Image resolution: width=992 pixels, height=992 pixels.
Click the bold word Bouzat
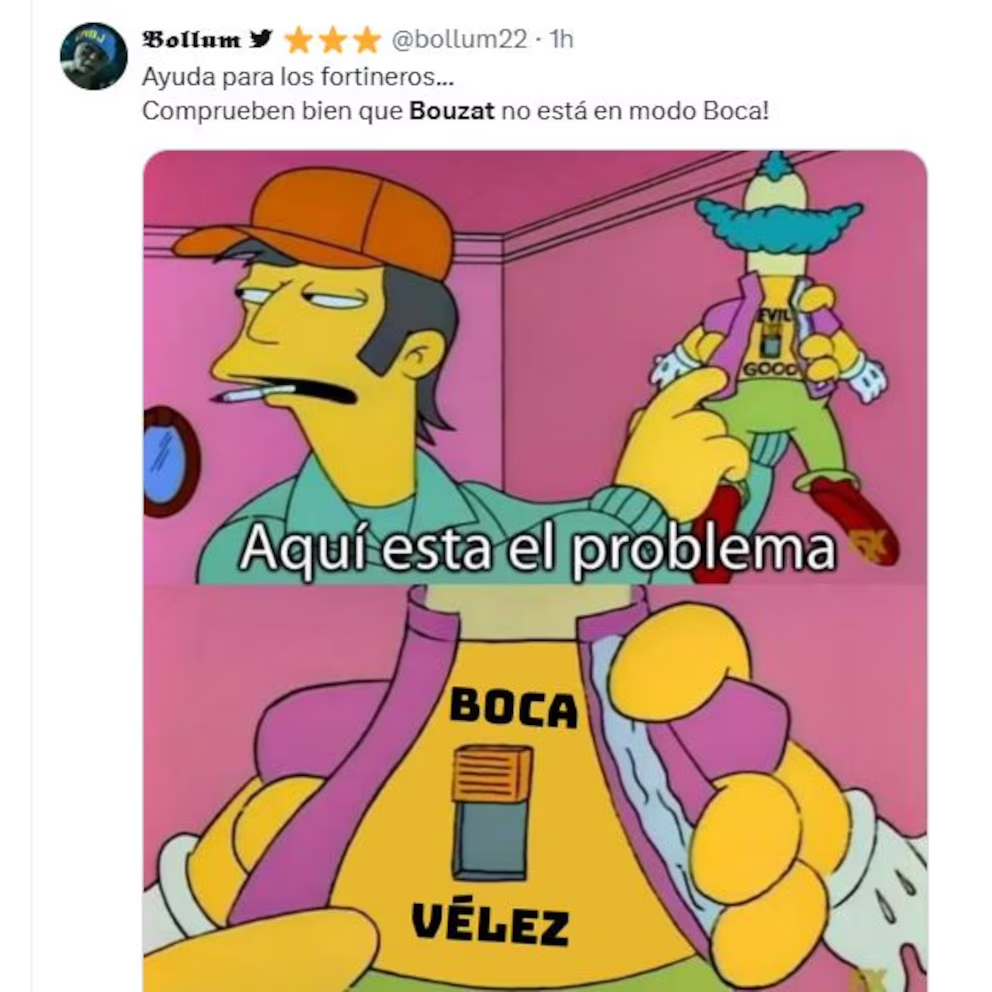point(452,111)
